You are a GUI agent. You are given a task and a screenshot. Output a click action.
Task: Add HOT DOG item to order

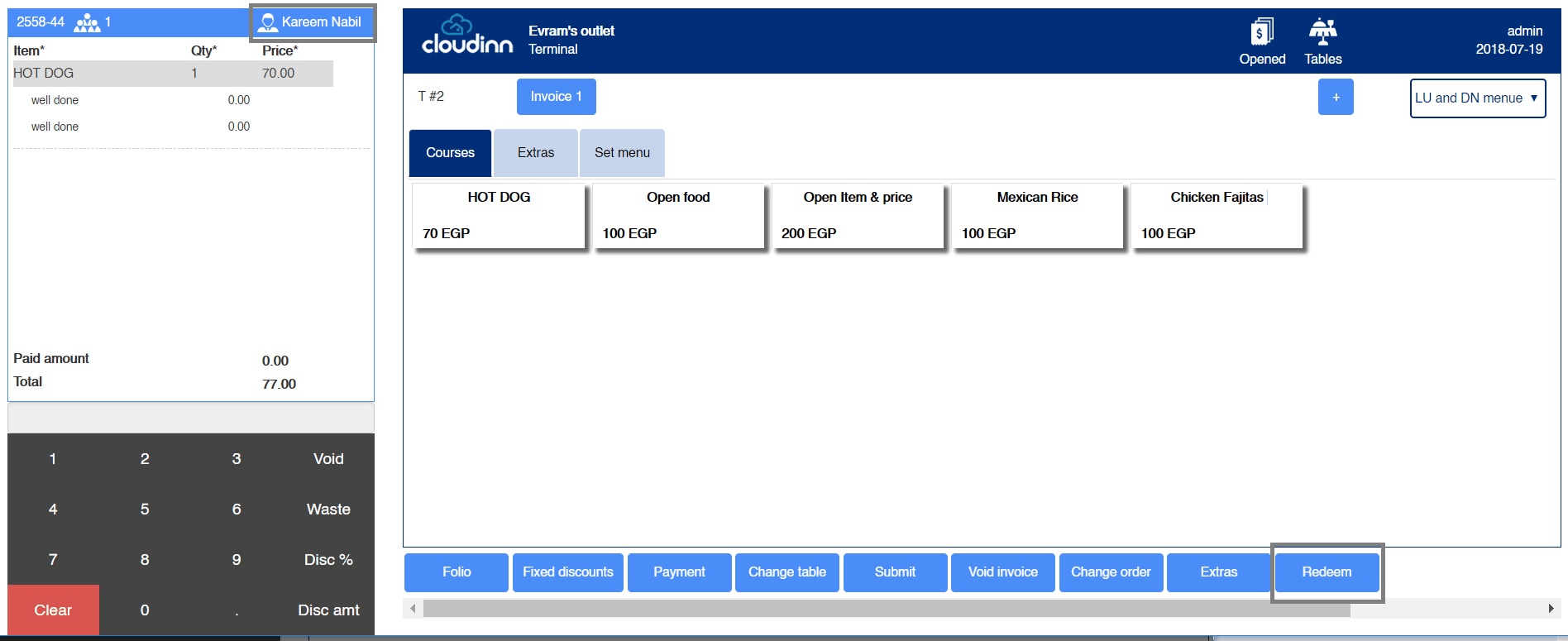499,215
